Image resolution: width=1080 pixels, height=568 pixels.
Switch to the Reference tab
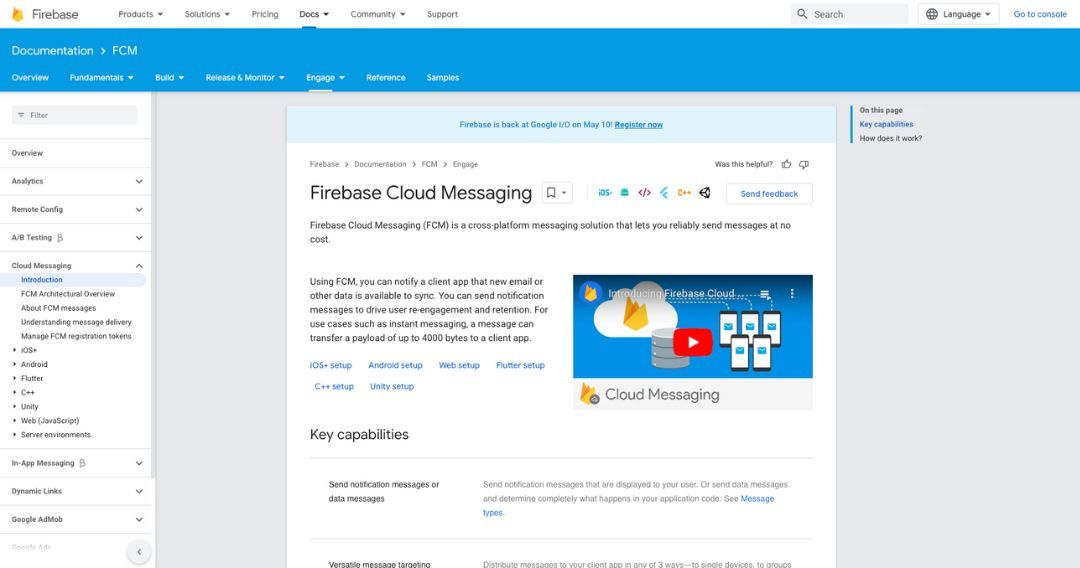[x=386, y=78]
